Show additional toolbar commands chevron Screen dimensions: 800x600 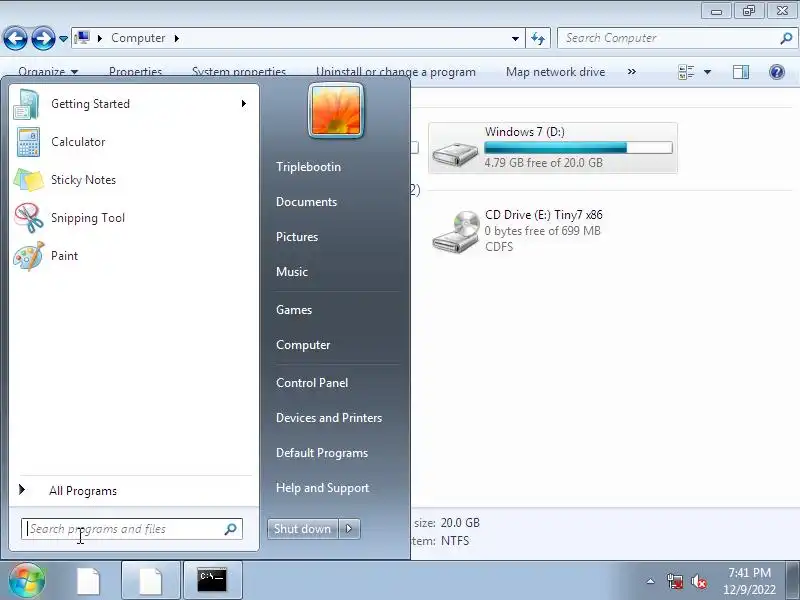point(632,72)
